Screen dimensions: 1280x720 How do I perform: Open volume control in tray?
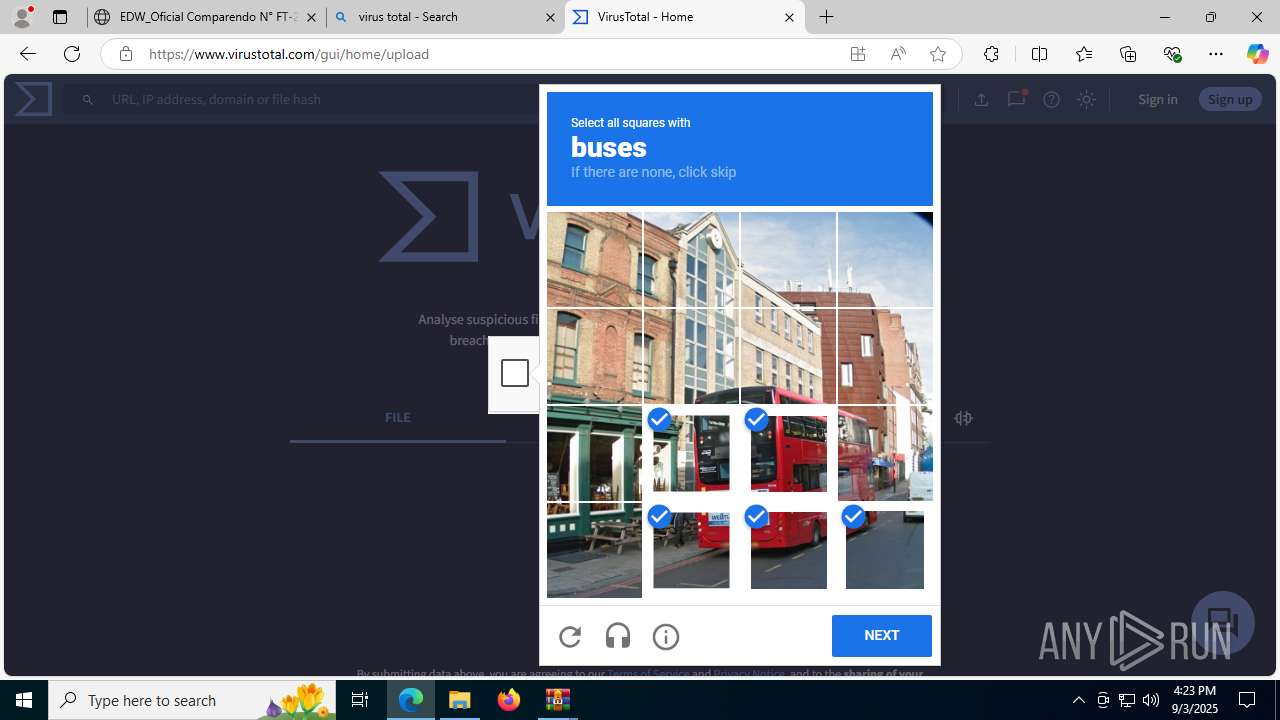tap(1151, 700)
